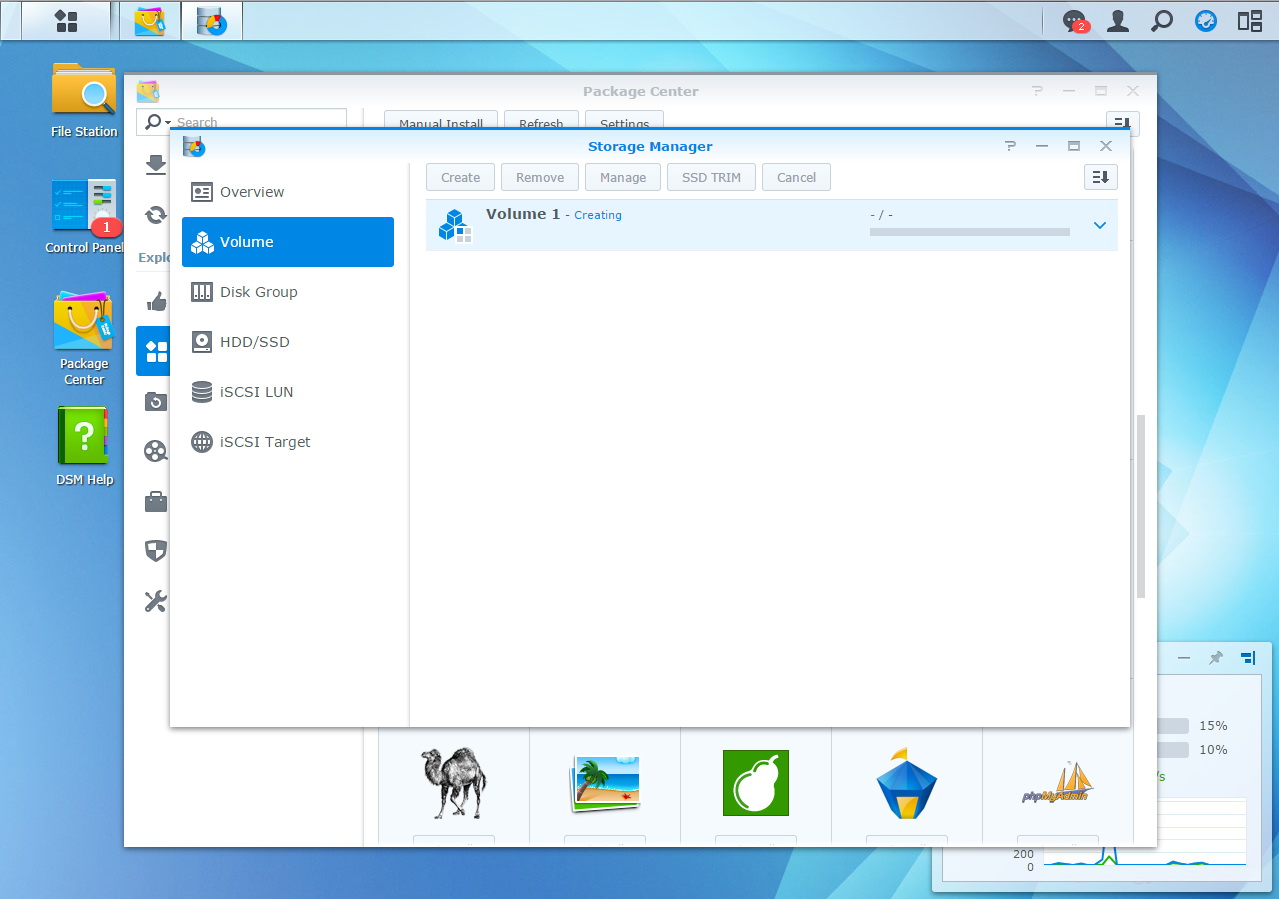Select Recommended thumbs-up category in Package Center
Image resolution: width=1279 pixels, height=899 pixels.
156,301
